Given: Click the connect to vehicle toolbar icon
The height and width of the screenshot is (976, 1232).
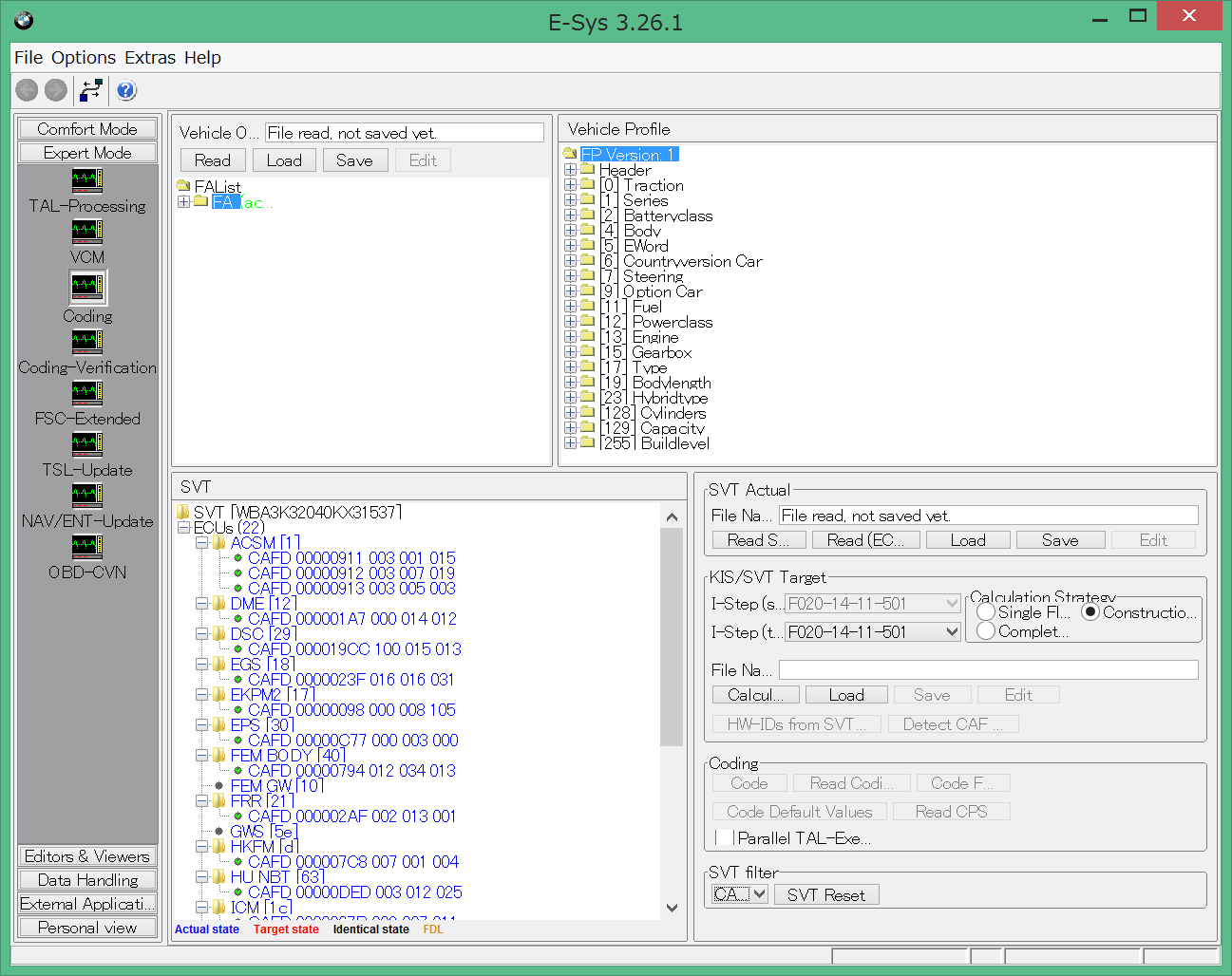Looking at the screenshot, I should click(91, 90).
